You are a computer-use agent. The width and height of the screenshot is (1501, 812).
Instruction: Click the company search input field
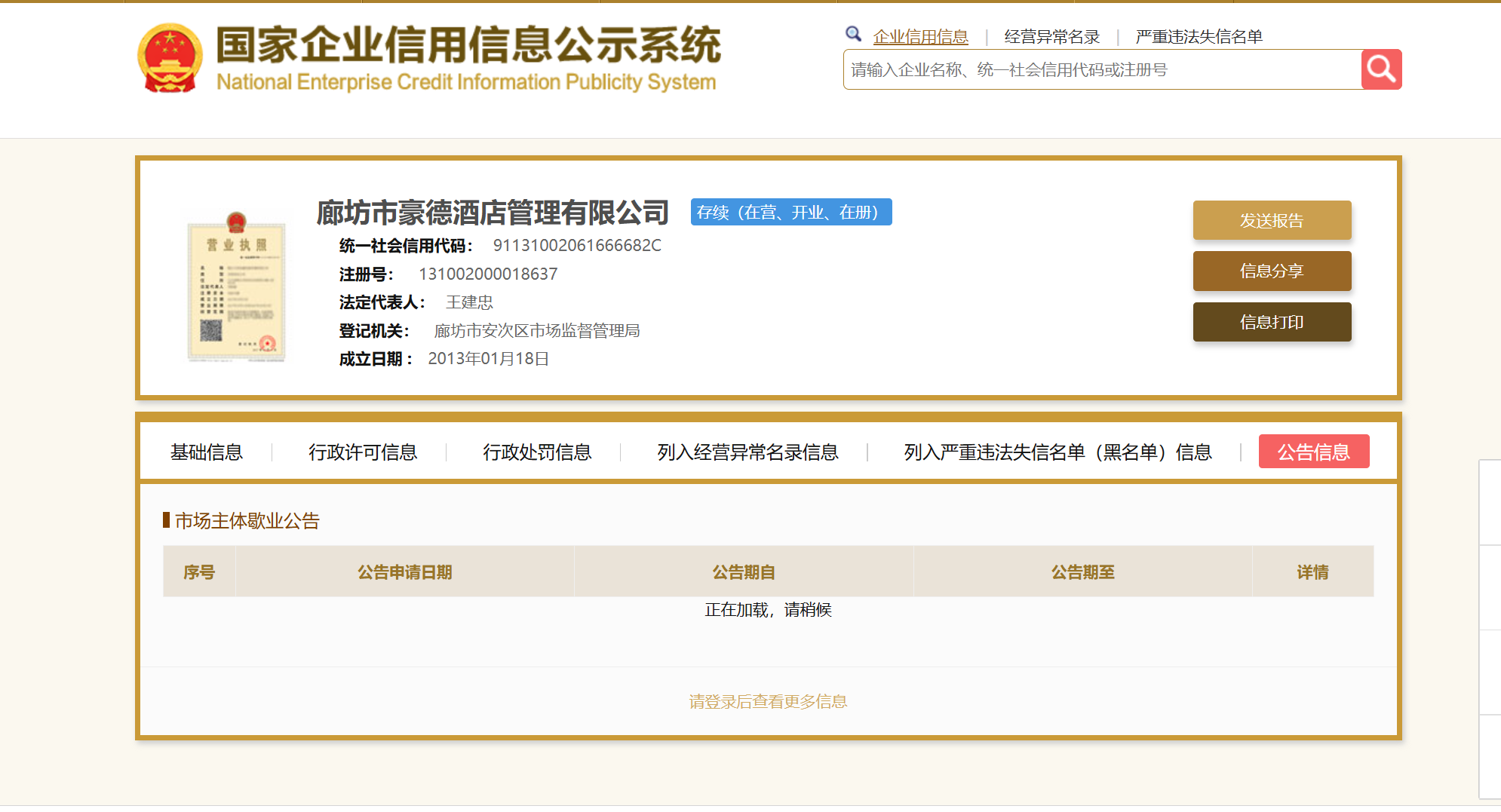[1102, 69]
